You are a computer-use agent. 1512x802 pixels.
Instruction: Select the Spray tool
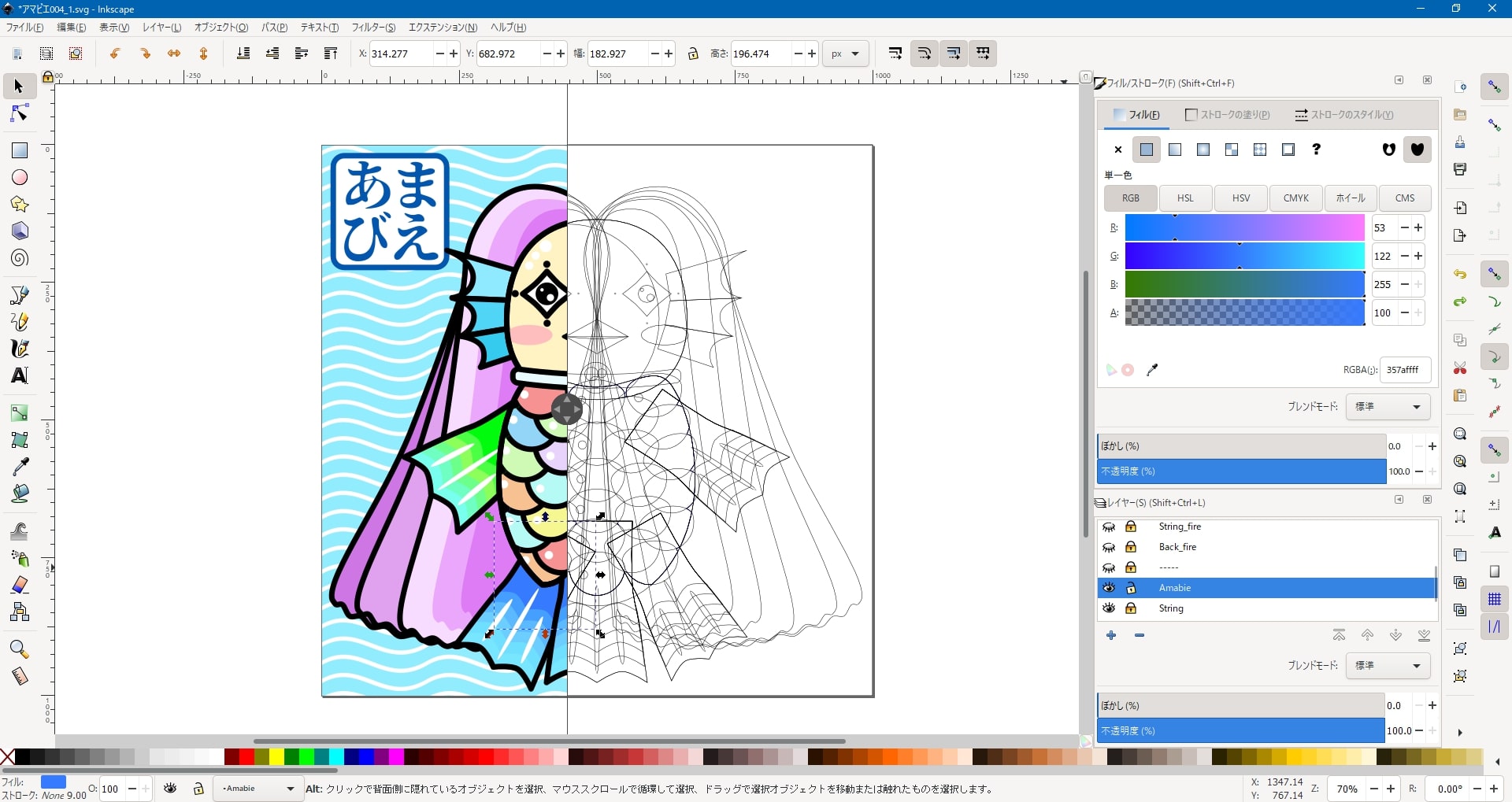tap(19, 558)
